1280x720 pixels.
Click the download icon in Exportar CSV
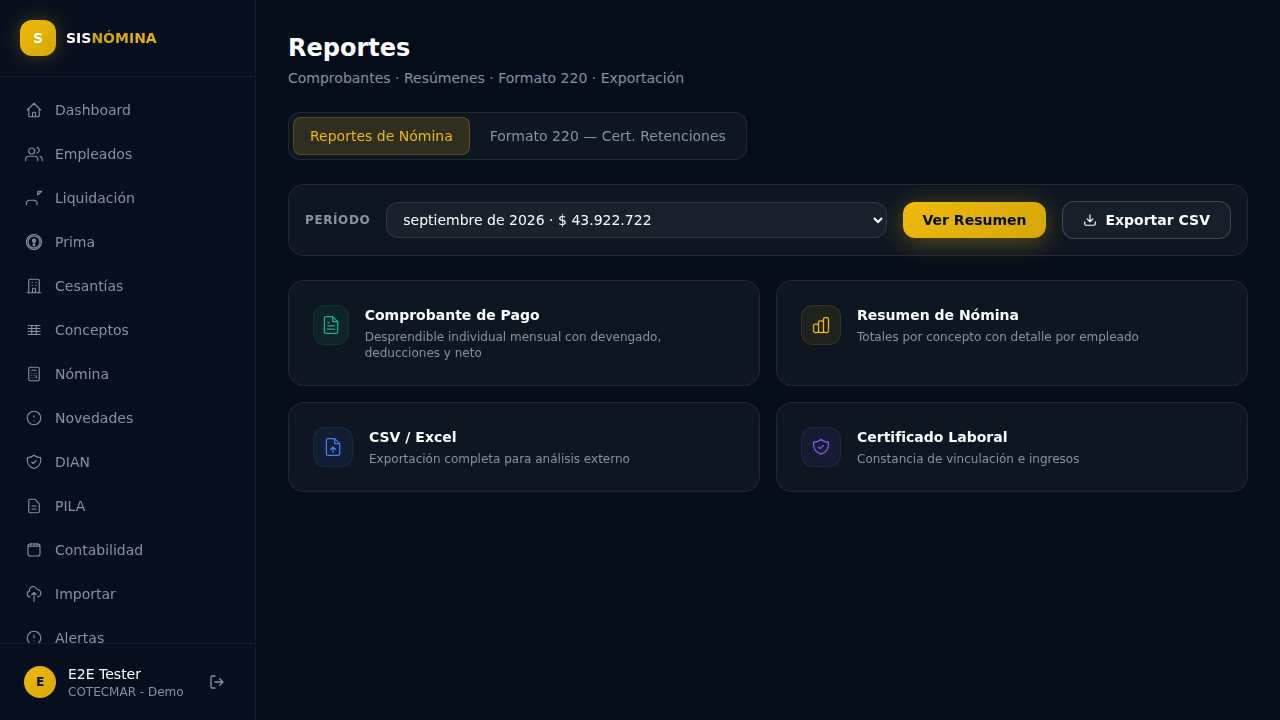tap(1090, 220)
